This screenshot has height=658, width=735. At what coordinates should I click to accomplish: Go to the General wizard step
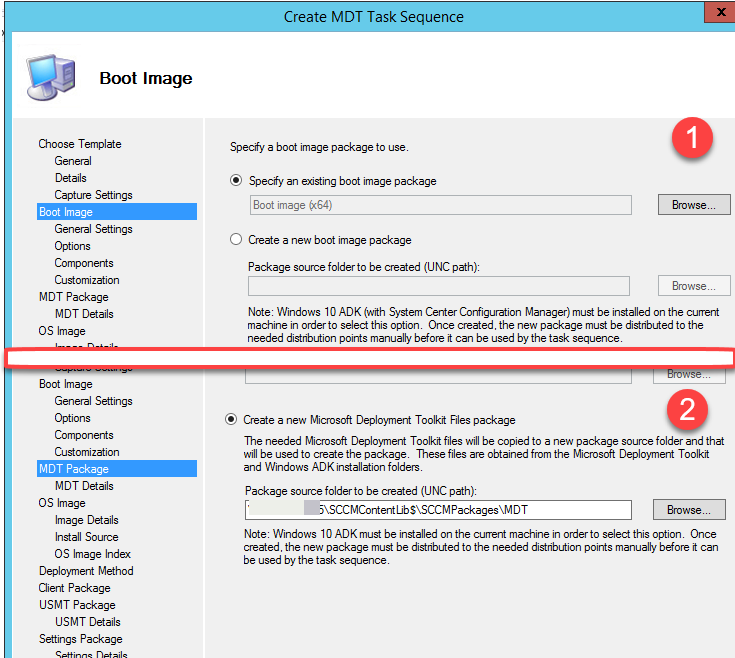click(x=73, y=161)
